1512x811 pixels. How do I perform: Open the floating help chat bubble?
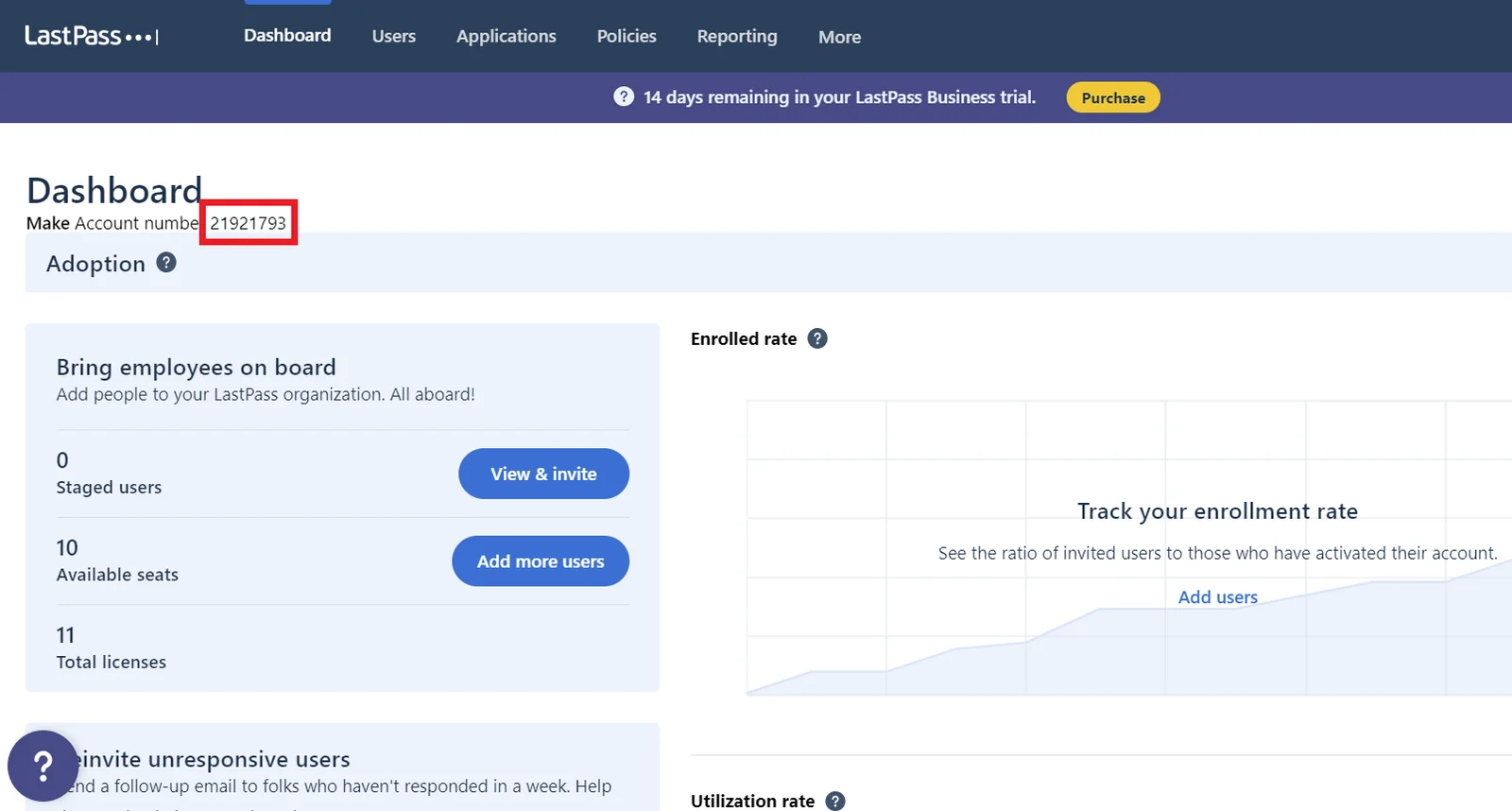point(43,766)
